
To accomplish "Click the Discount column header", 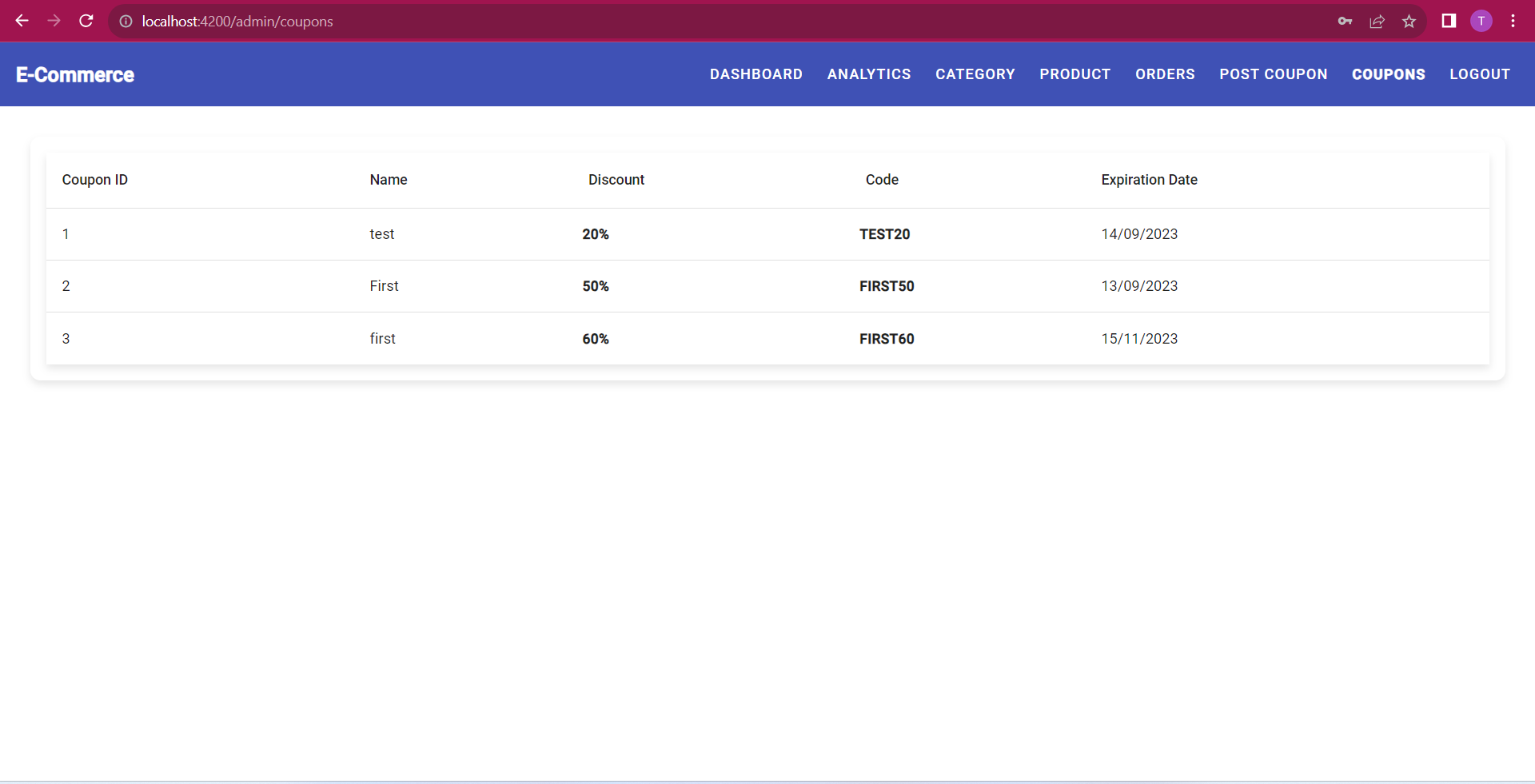I will point(616,180).
